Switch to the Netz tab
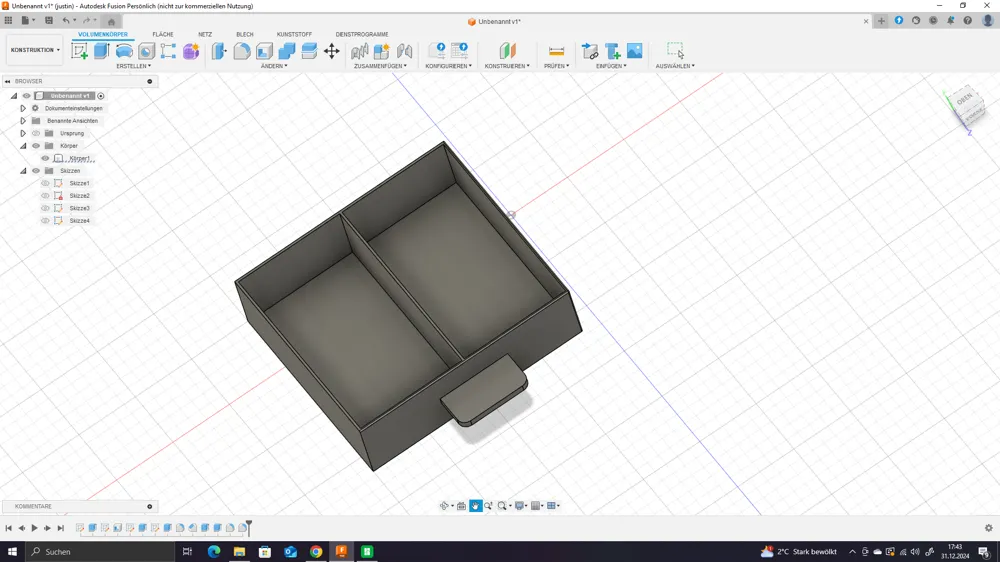This screenshot has height=562, width=1000. [x=205, y=34]
